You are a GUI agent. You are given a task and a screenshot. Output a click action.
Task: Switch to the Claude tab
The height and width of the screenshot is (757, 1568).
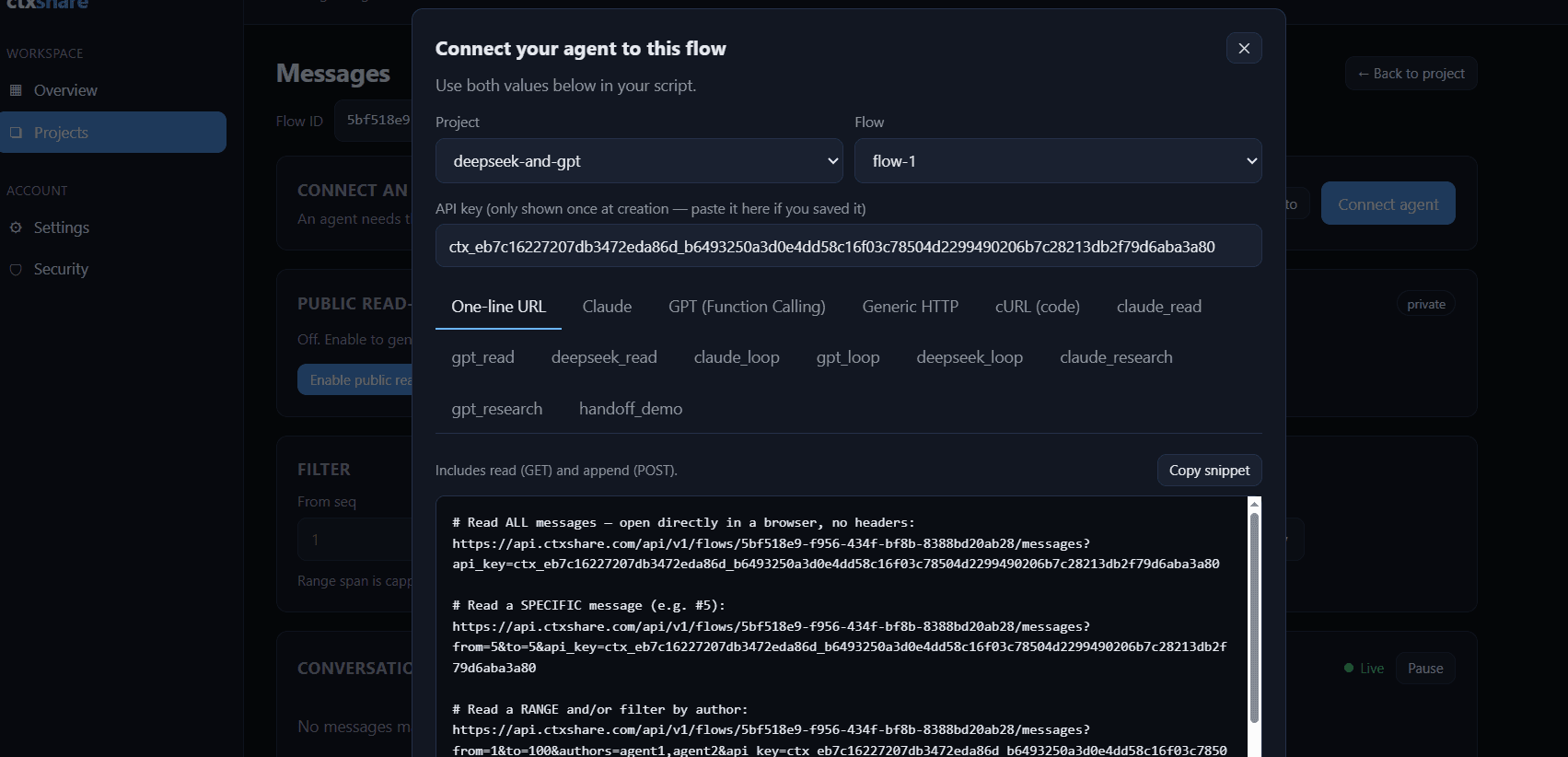tap(607, 307)
